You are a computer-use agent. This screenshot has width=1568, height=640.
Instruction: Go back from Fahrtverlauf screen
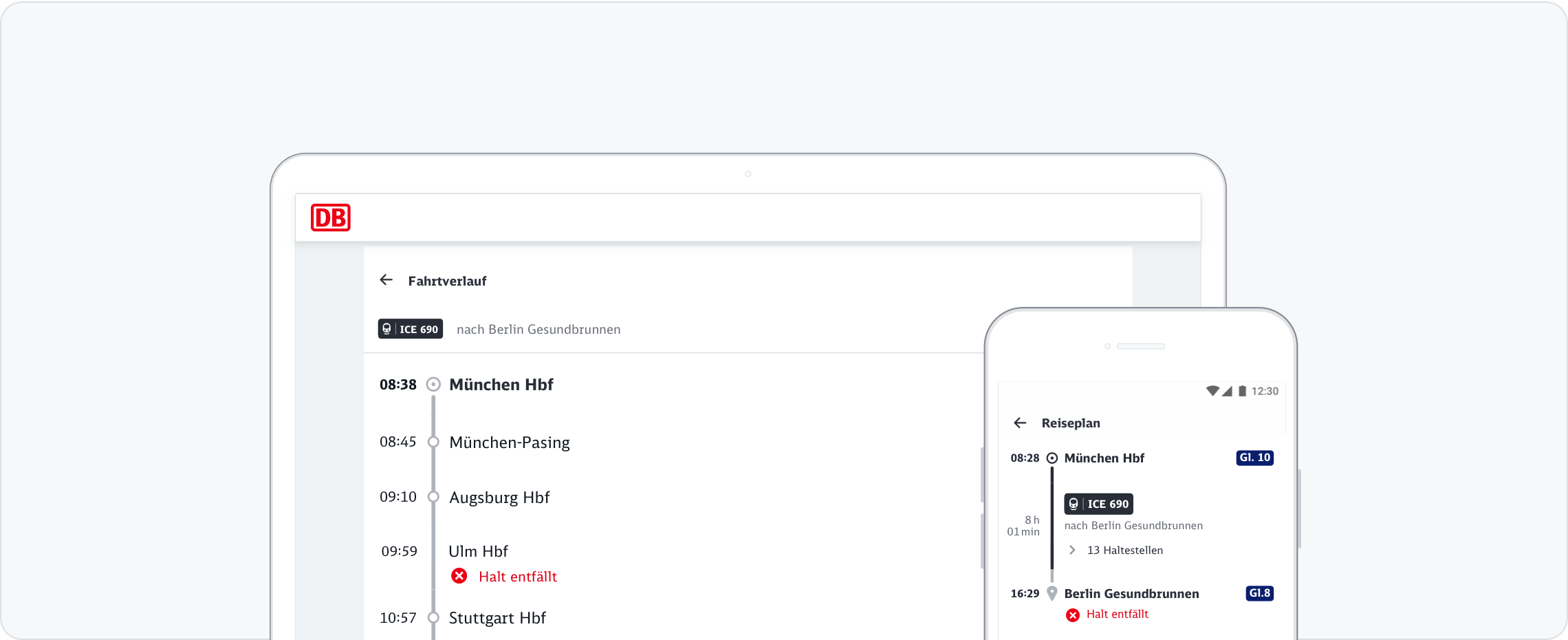click(386, 280)
